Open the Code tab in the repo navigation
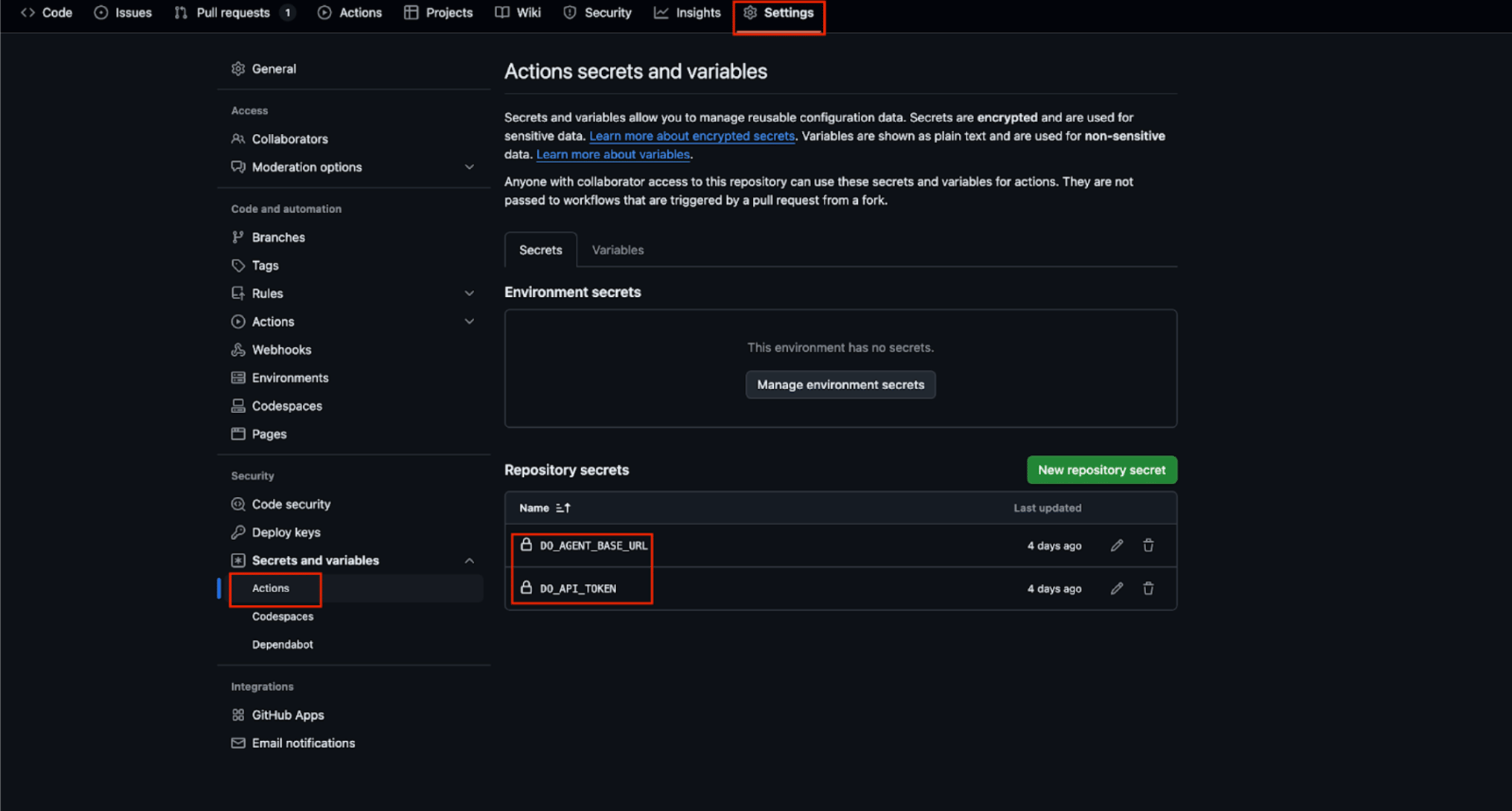1512x811 pixels. [47, 13]
